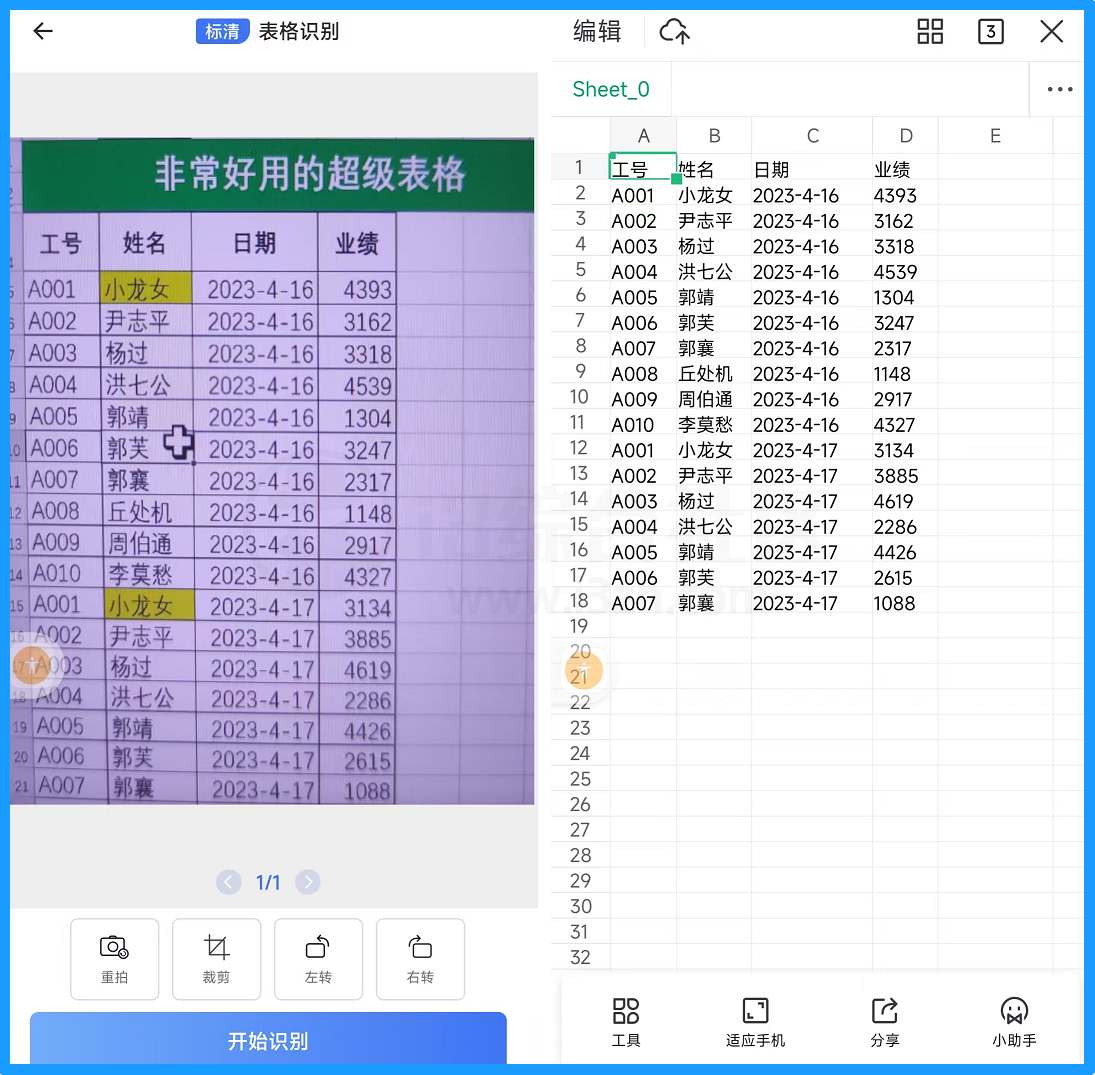This screenshot has width=1095, height=1075.
Task: Click the cell with value 2917
Action: tap(905, 399)
